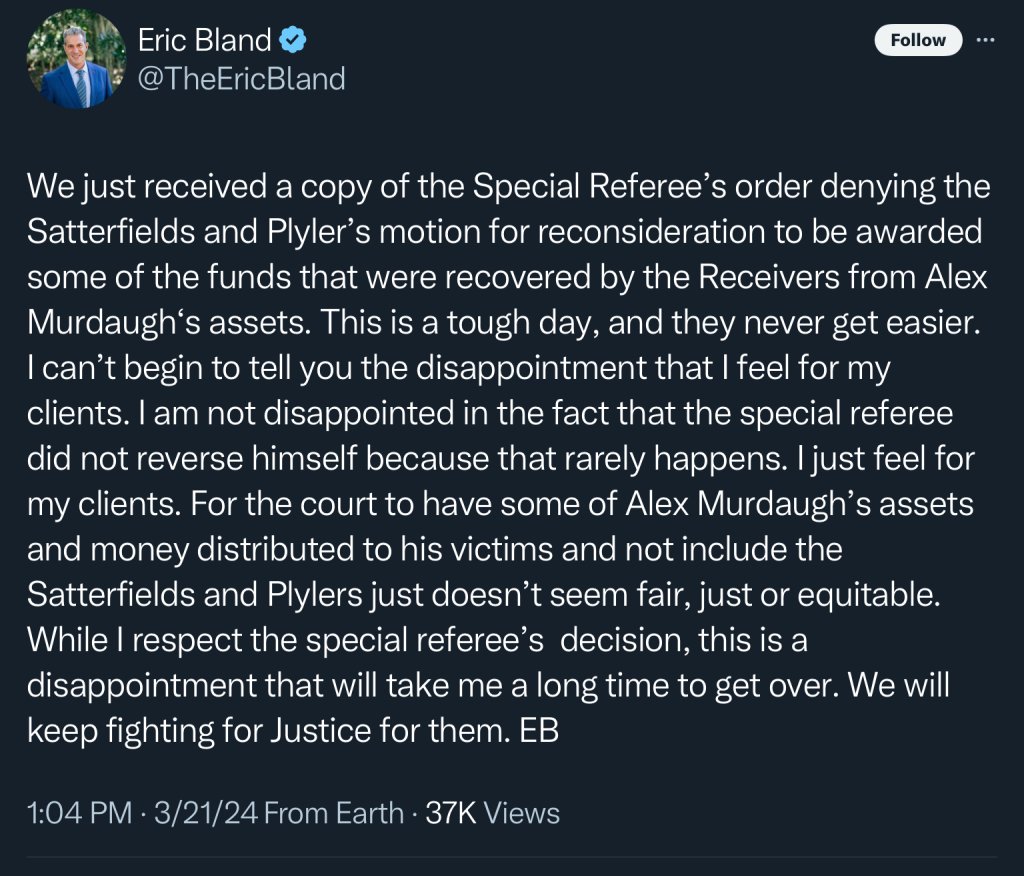Click the Eric Bland display name

[204, 40]
